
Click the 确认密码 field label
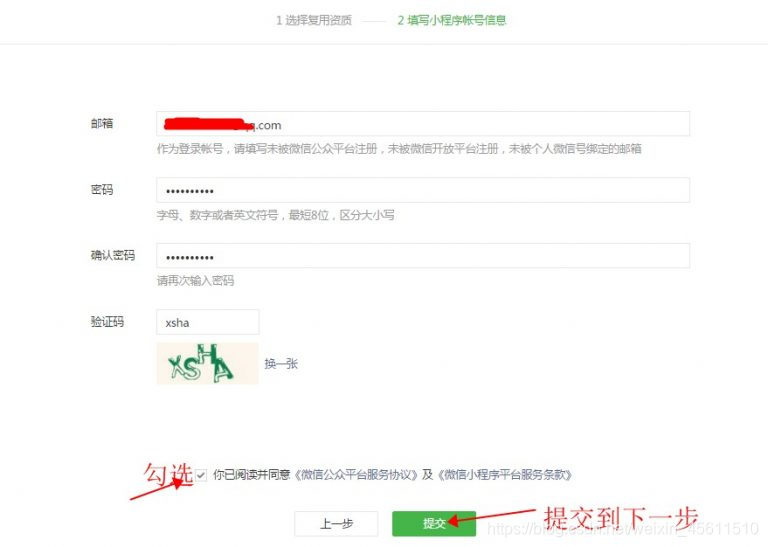(x=113, y=255)
